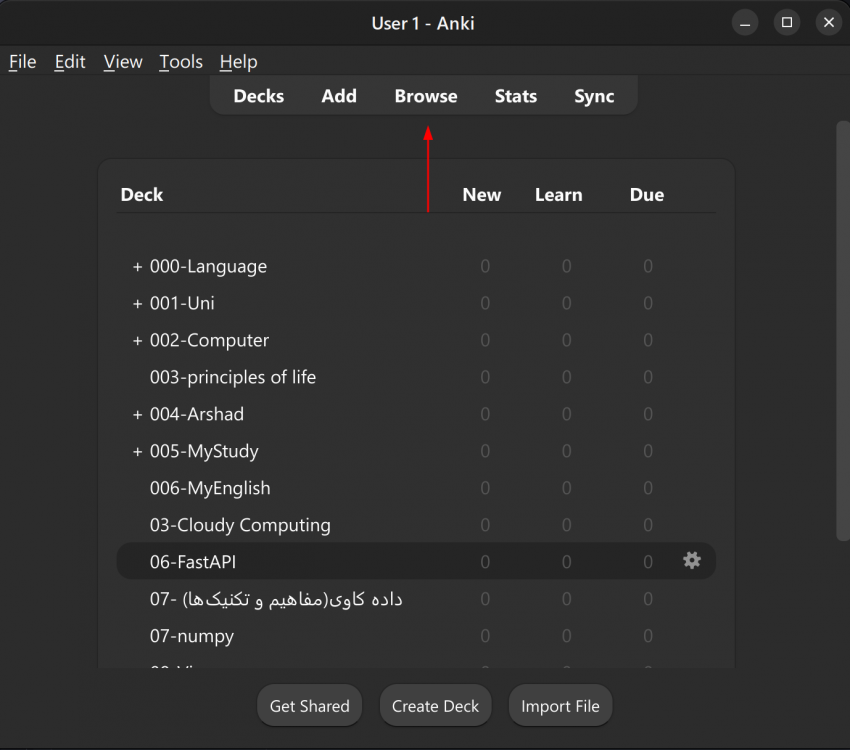The height and width of the screenshot is (750, 850).
Task: Click the Get Shared button
Action: [x=310, y=706]
